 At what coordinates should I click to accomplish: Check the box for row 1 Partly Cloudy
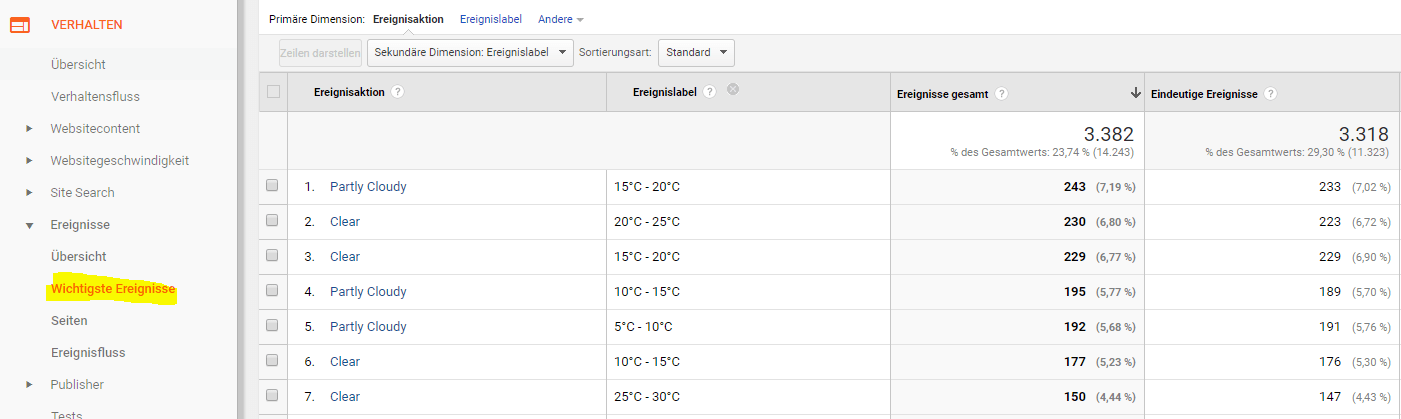coord(273,186)
